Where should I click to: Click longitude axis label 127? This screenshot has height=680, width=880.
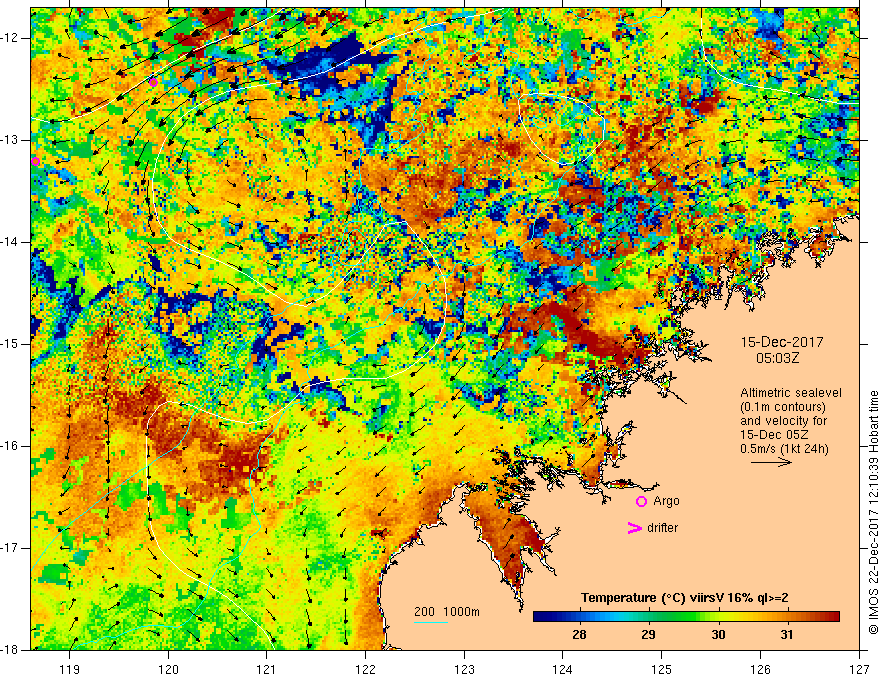pos(859,669)
